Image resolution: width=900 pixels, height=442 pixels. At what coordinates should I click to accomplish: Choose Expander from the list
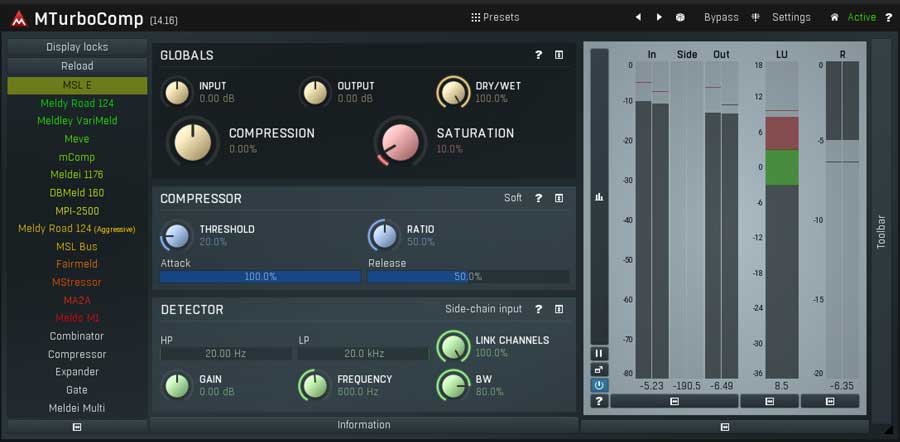[77, 371]
